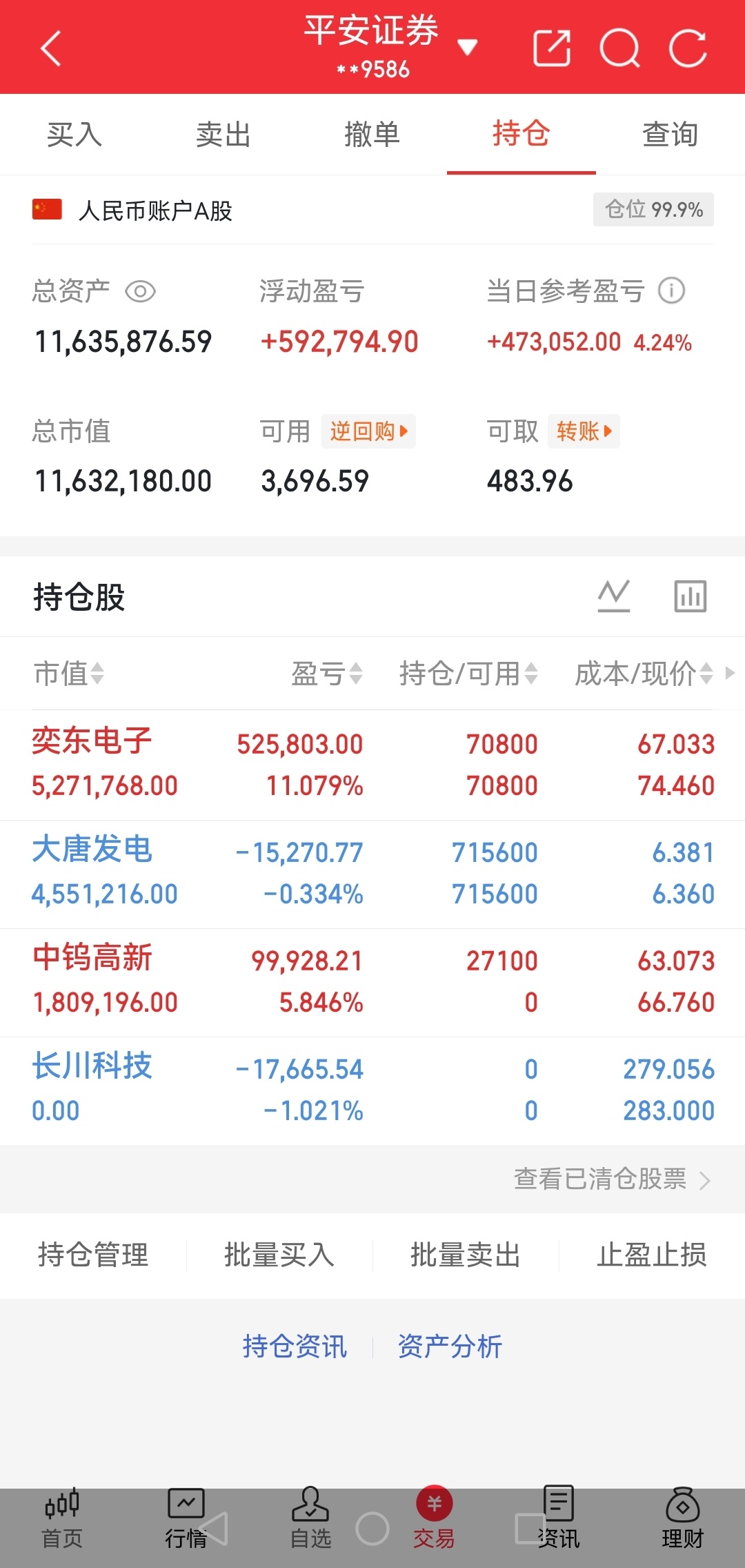Select the 奕东电子 holding row

coord(372,765)
